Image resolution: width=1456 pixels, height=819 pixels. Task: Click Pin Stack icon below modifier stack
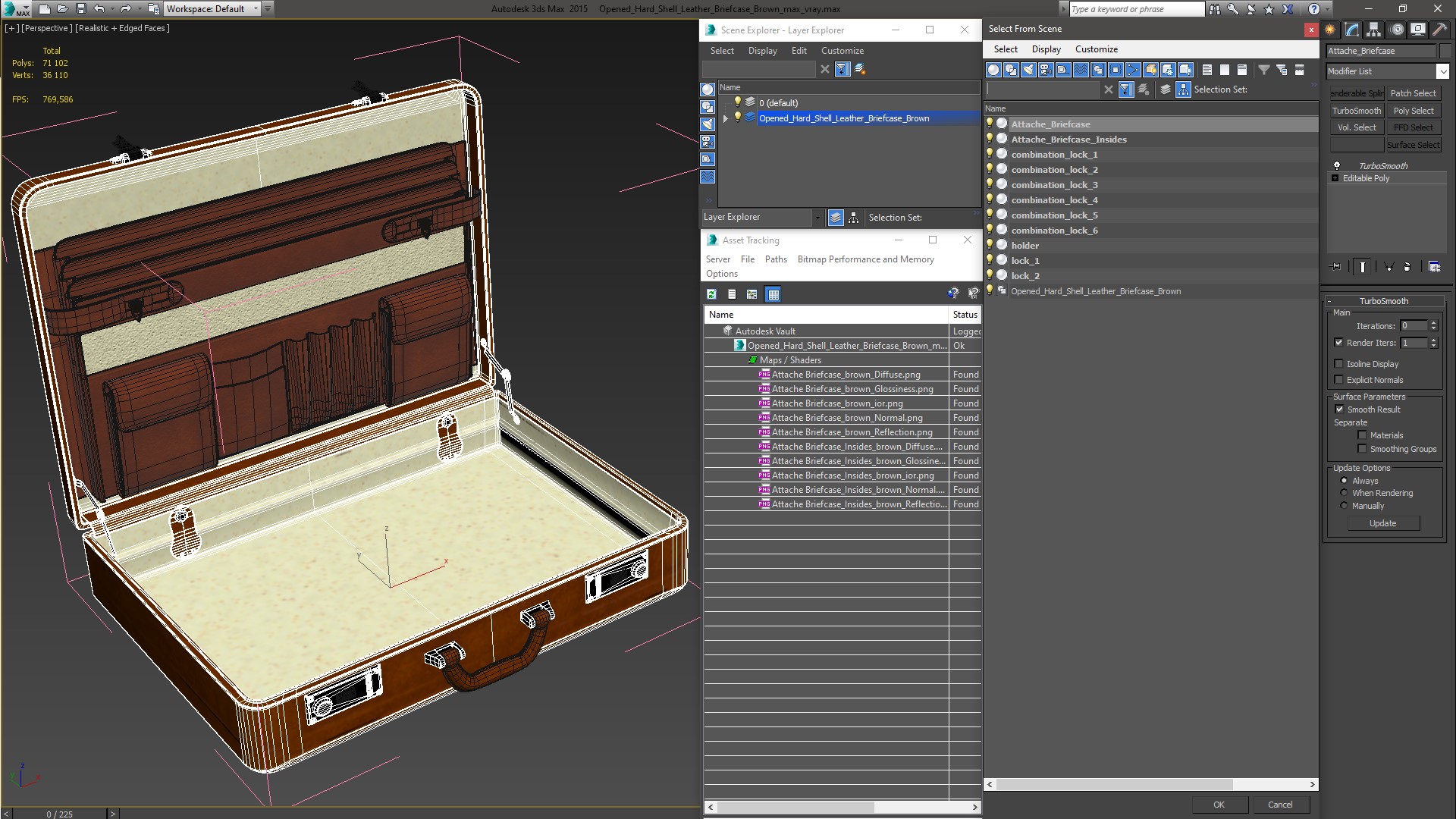pos(1336,267)
